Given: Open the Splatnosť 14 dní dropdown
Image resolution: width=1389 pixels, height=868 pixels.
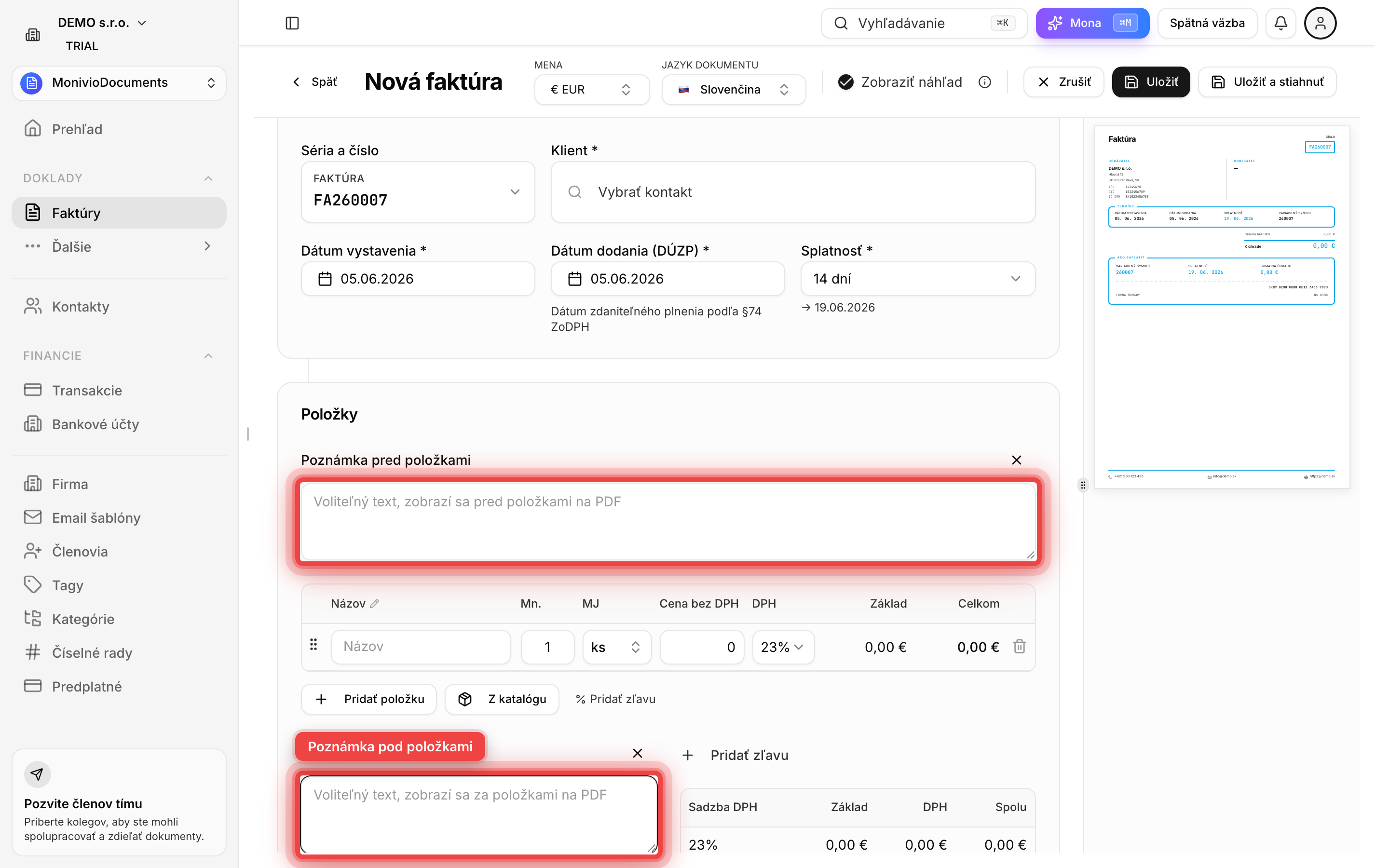Looking at the screenshot, I should tap(918, 279).
